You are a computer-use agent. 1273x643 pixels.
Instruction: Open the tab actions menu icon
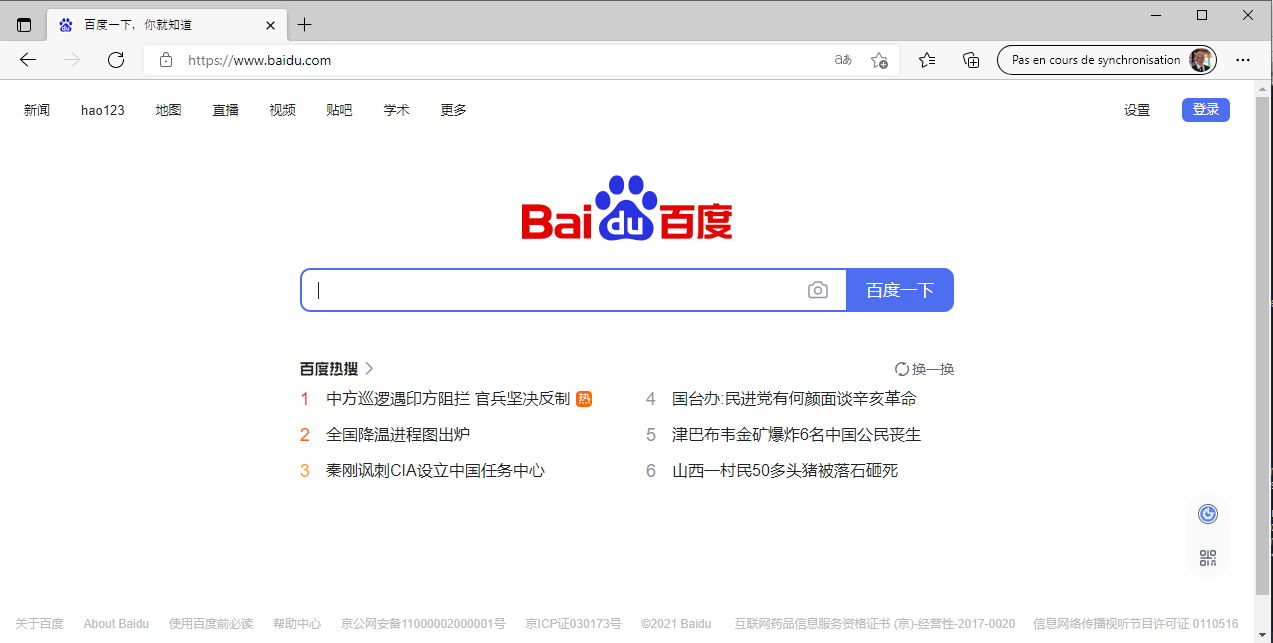[x=24, y=25]
